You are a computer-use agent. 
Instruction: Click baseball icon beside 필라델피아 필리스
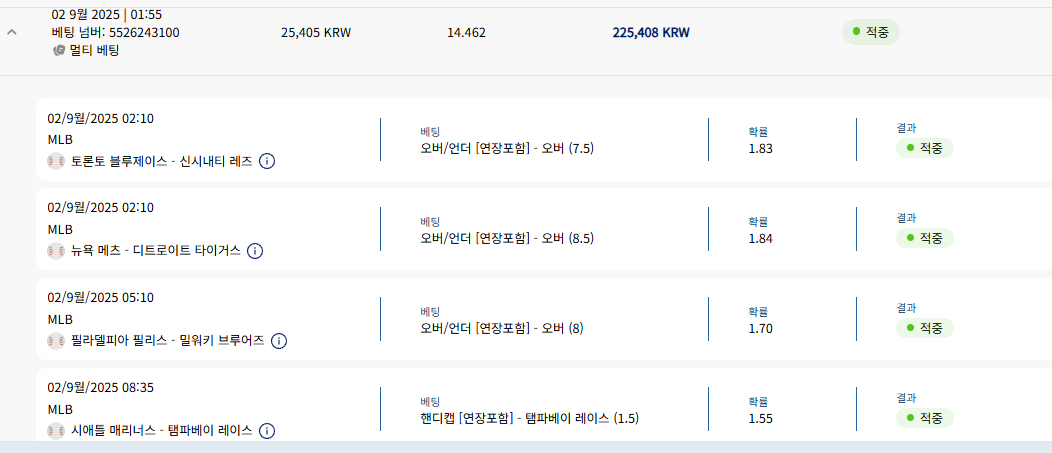coord(56,341)
